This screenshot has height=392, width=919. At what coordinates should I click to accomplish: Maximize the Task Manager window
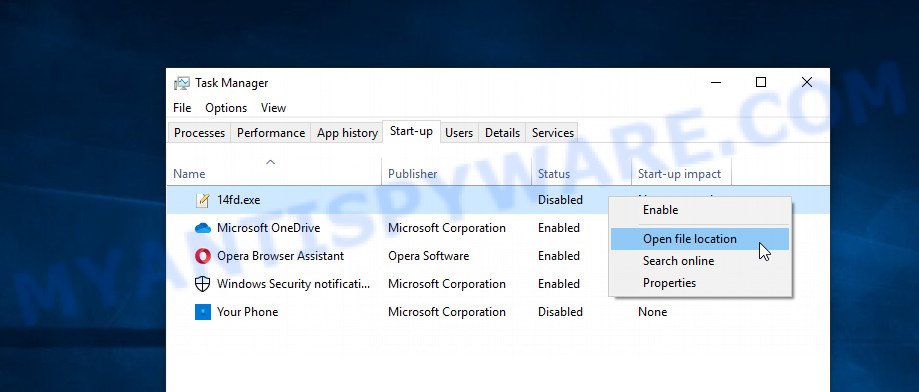click(761, 83)
